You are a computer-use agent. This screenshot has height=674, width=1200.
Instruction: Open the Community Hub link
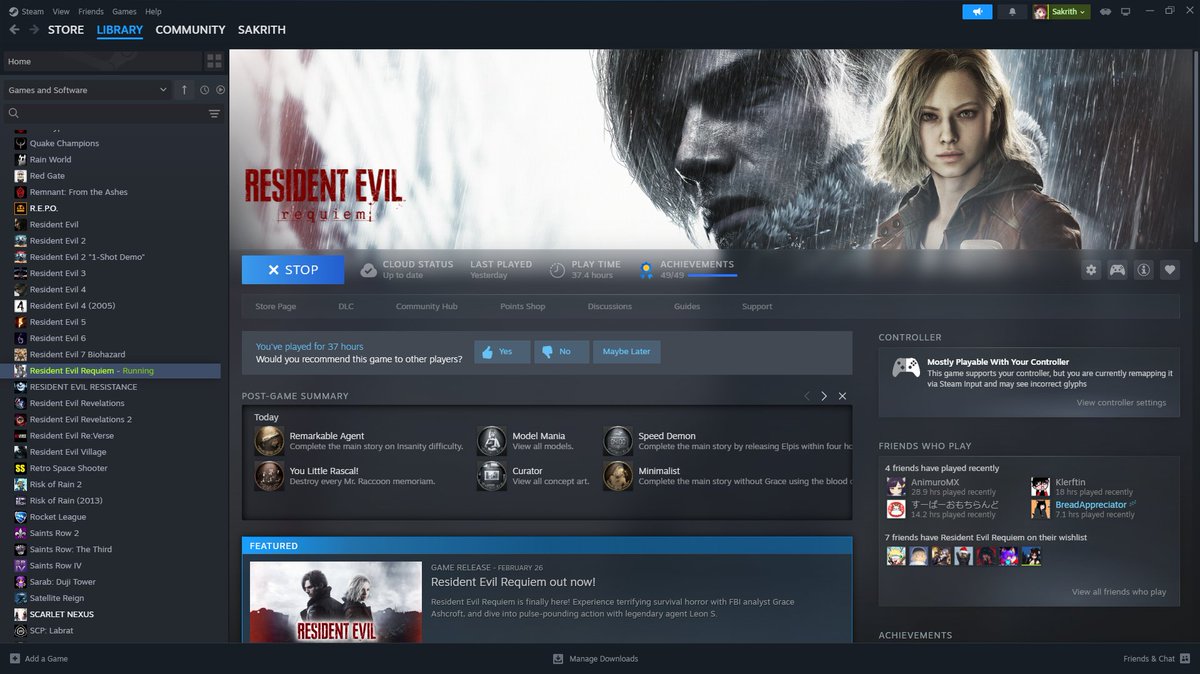pos(427,307)
